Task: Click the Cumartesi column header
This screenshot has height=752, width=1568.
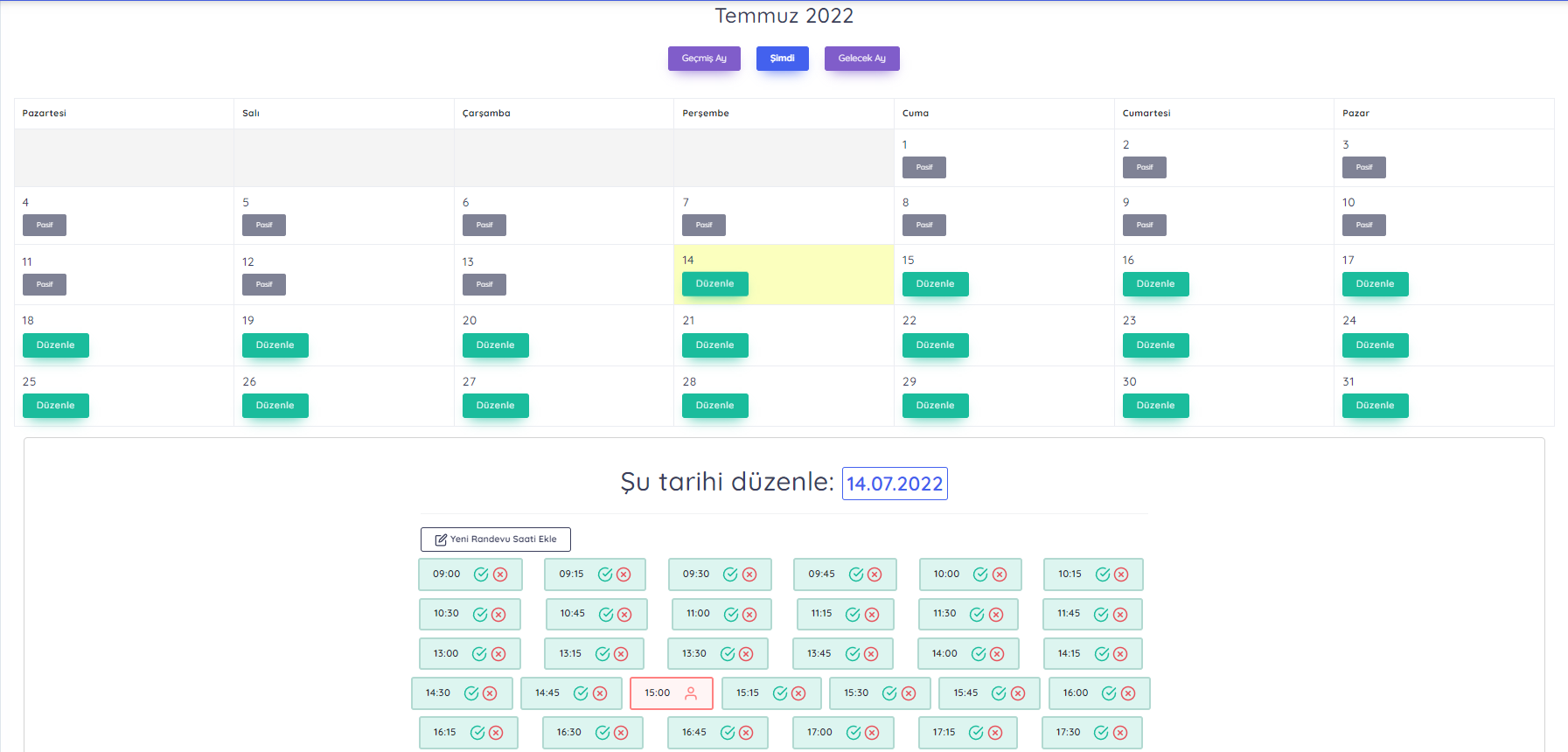Action: [x=1146, y=114]
